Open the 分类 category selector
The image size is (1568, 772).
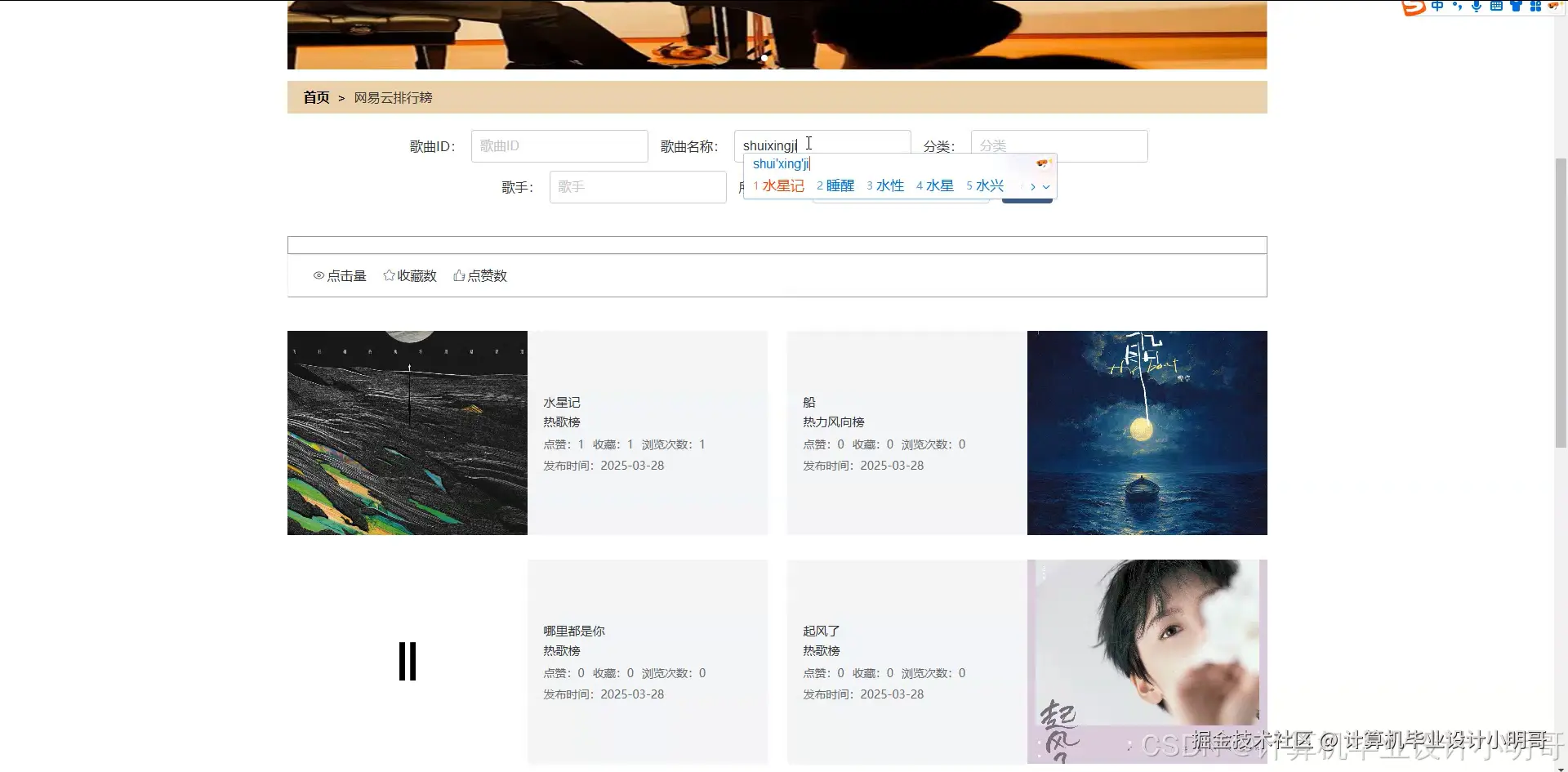(1058, 145)
